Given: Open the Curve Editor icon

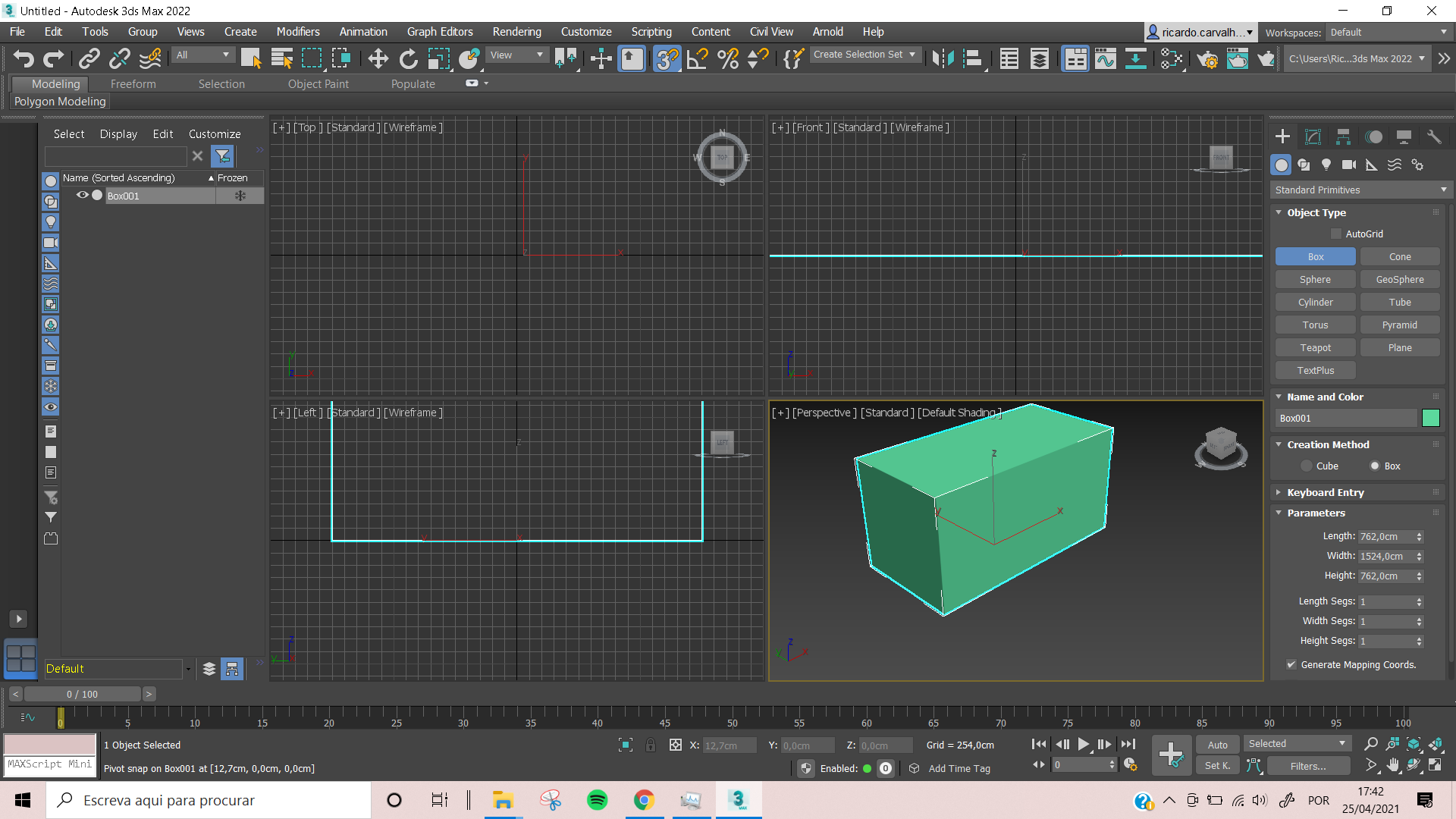Looking at the screenshot, I should (x=1106, y=58).
